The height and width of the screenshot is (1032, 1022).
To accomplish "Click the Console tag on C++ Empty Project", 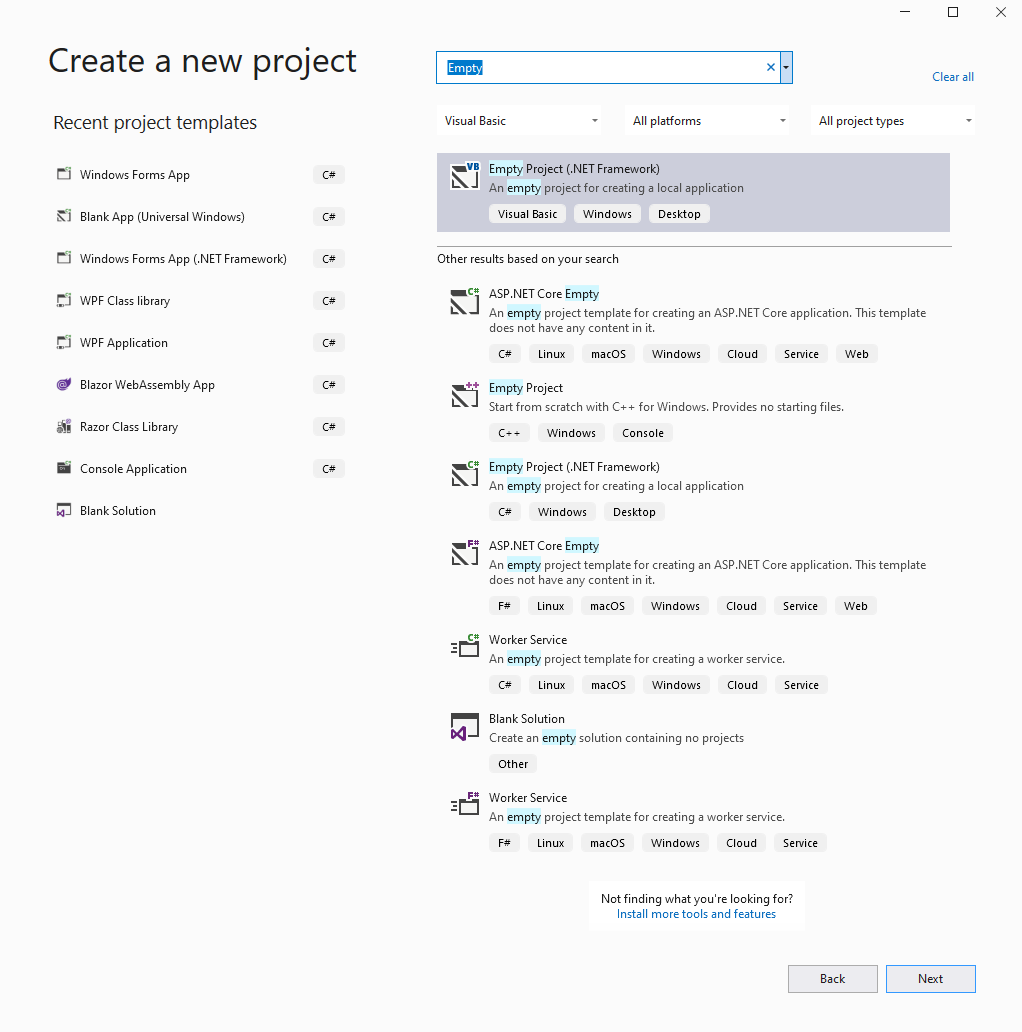I will (643, 433).
